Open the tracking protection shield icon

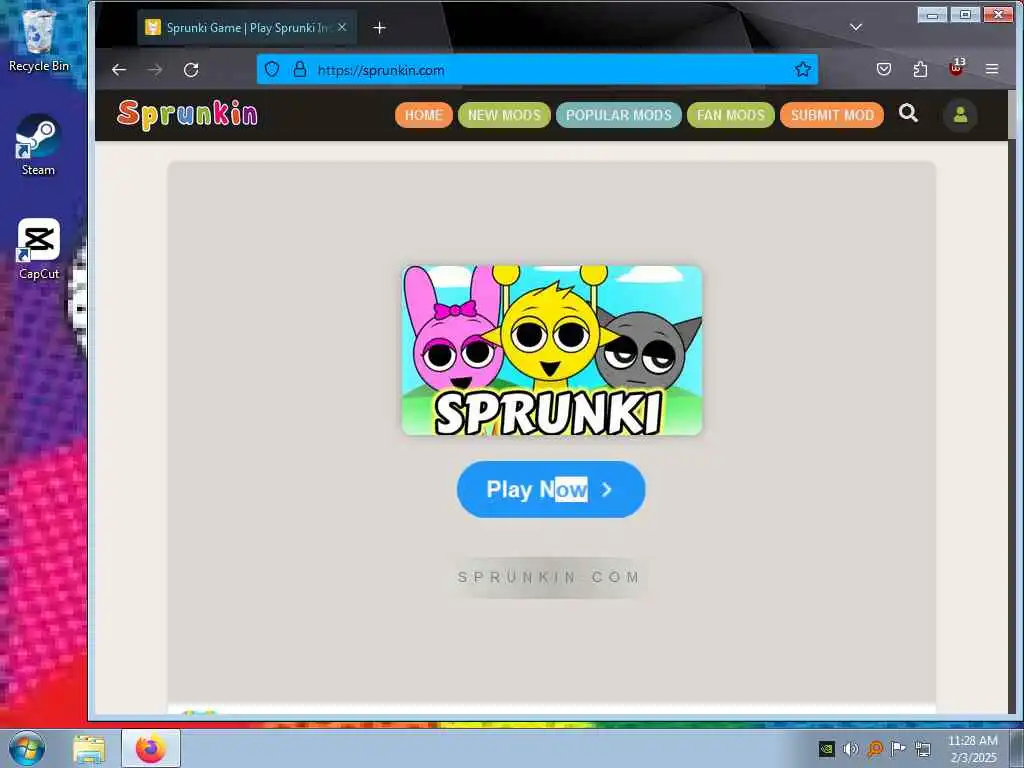coord(272,69)
